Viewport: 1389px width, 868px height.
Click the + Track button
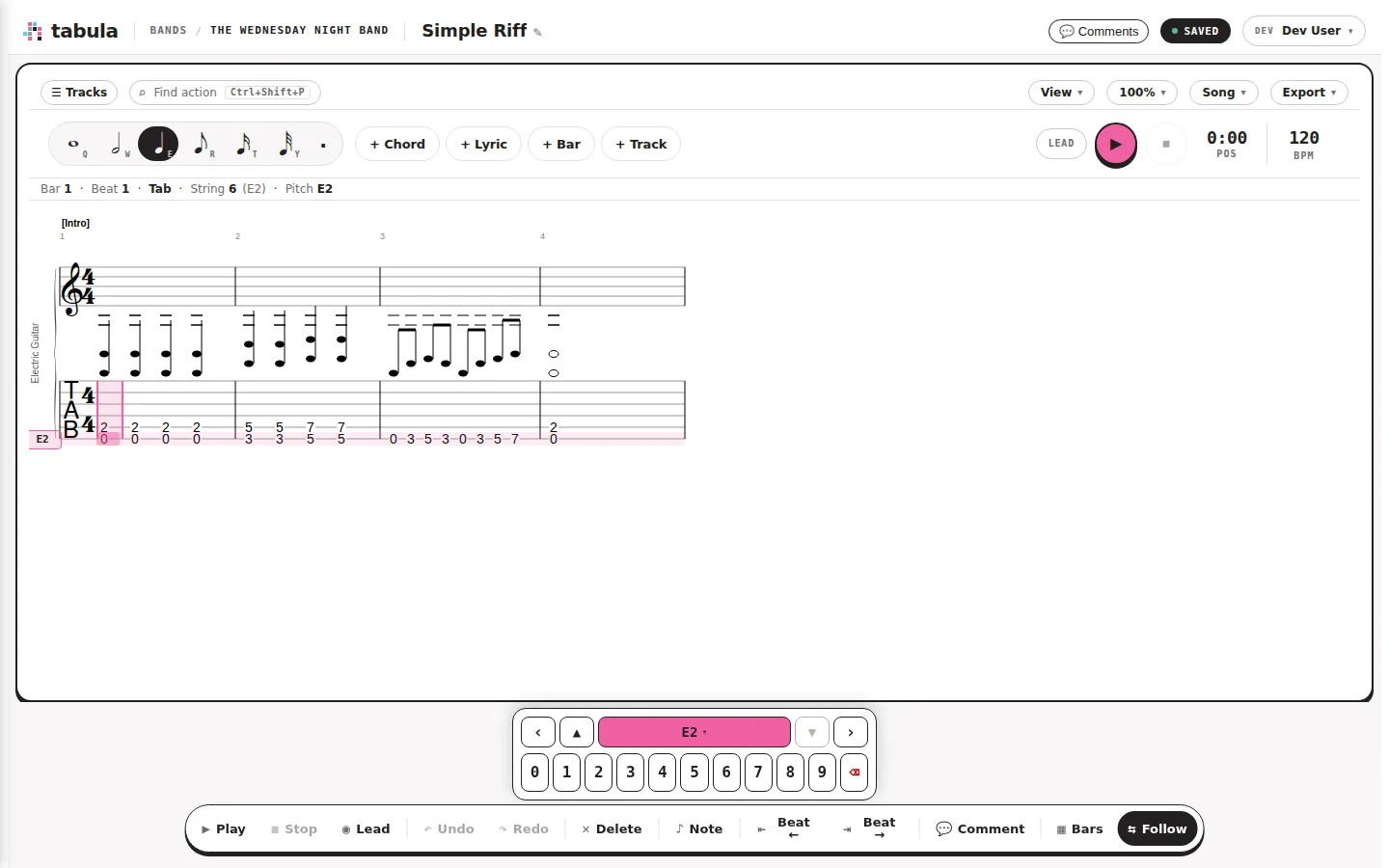click(641, 145)
